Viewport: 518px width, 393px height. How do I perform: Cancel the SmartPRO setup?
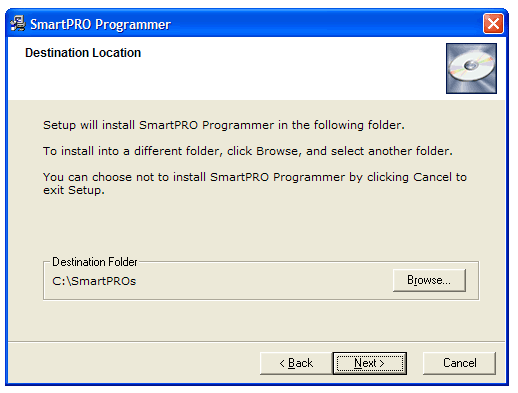point(459,363)
